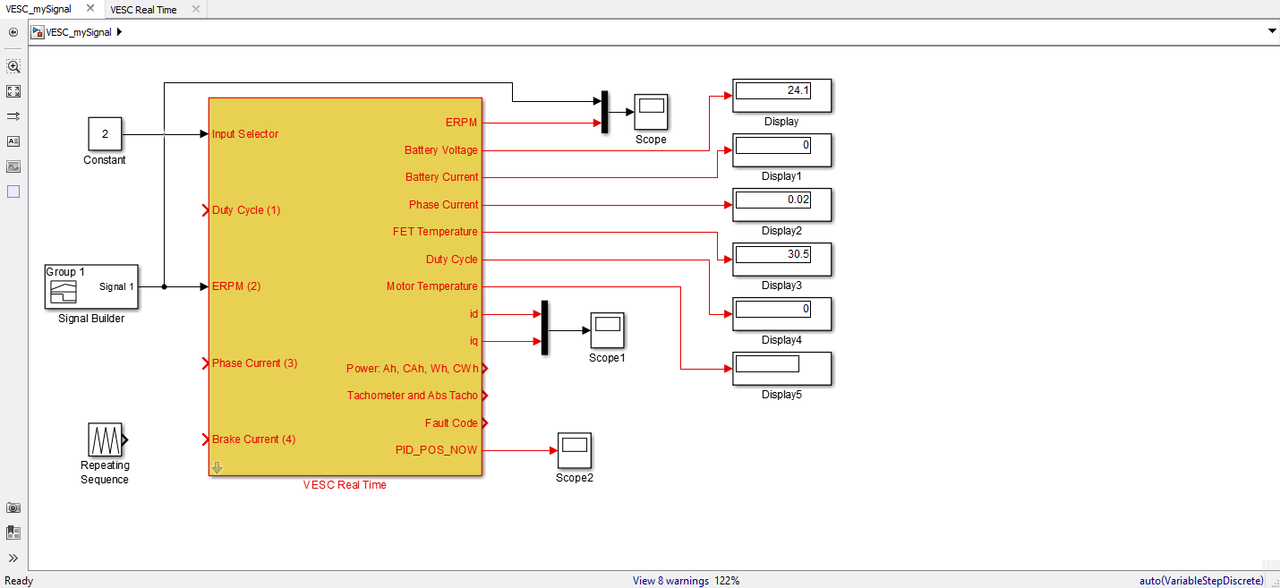Image resolution: width=1280 pixels, height=588 pixels.
Task: Select the Display2 block showing 0.02
Action: (x=783, y=205)
